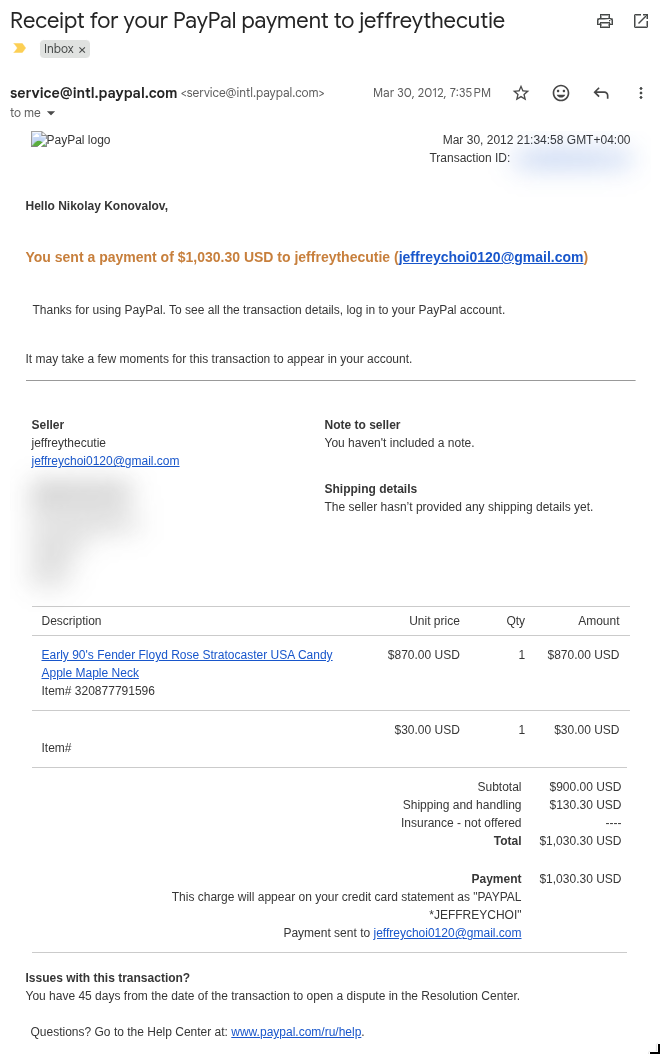The image size is (660, 1054).
Task: Star this PayPal receipt message
Action: 521,93
